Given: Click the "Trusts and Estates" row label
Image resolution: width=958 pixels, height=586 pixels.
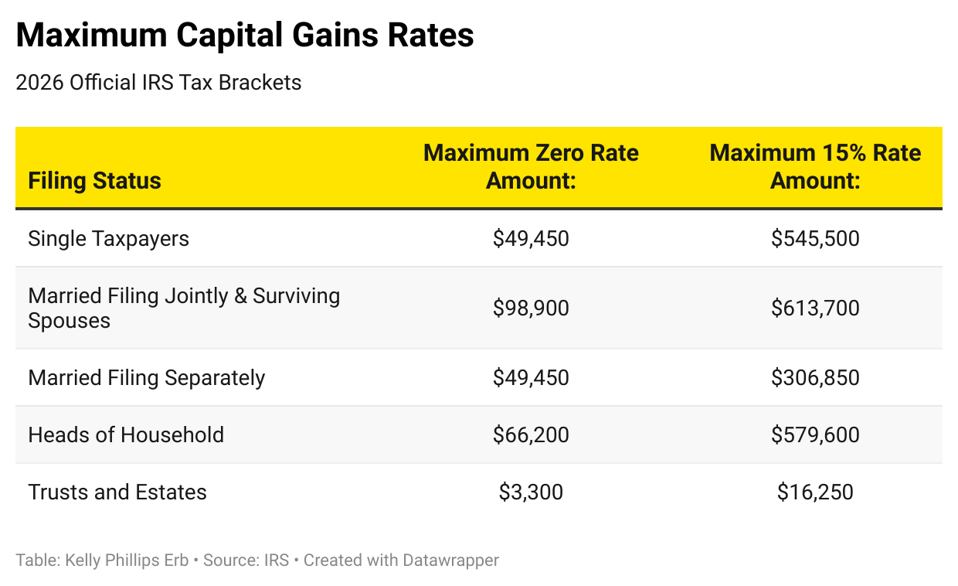Looking at the screenshot, I should [117, 492].
